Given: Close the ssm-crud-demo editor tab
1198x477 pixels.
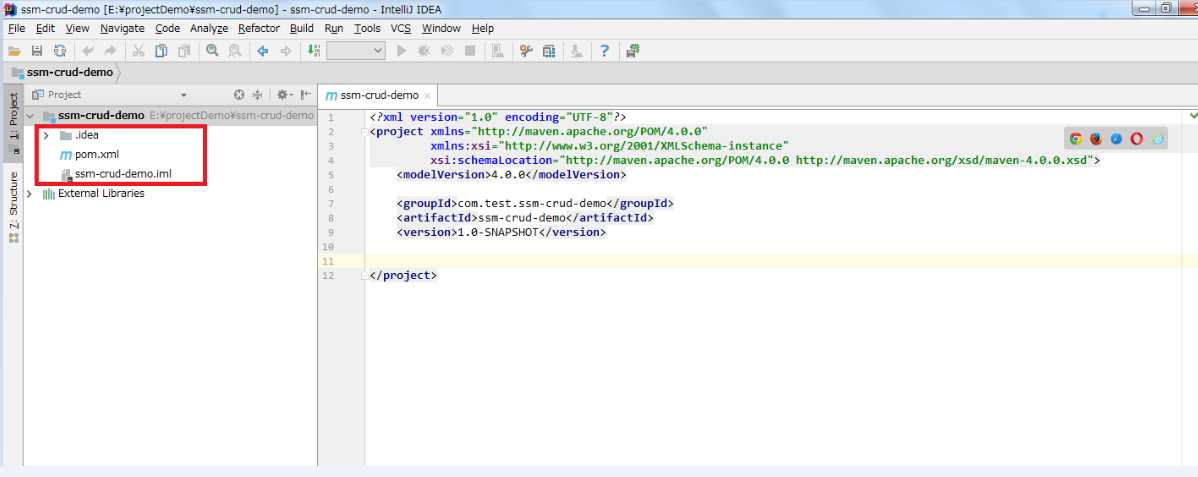Looking at the screenshot, I should coord(427,96).
